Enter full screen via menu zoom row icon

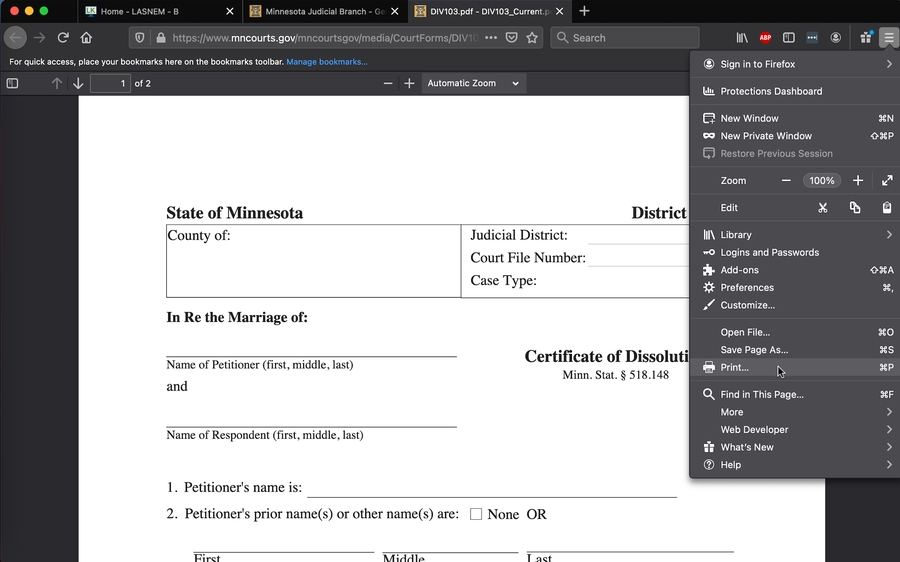(887, 181)
